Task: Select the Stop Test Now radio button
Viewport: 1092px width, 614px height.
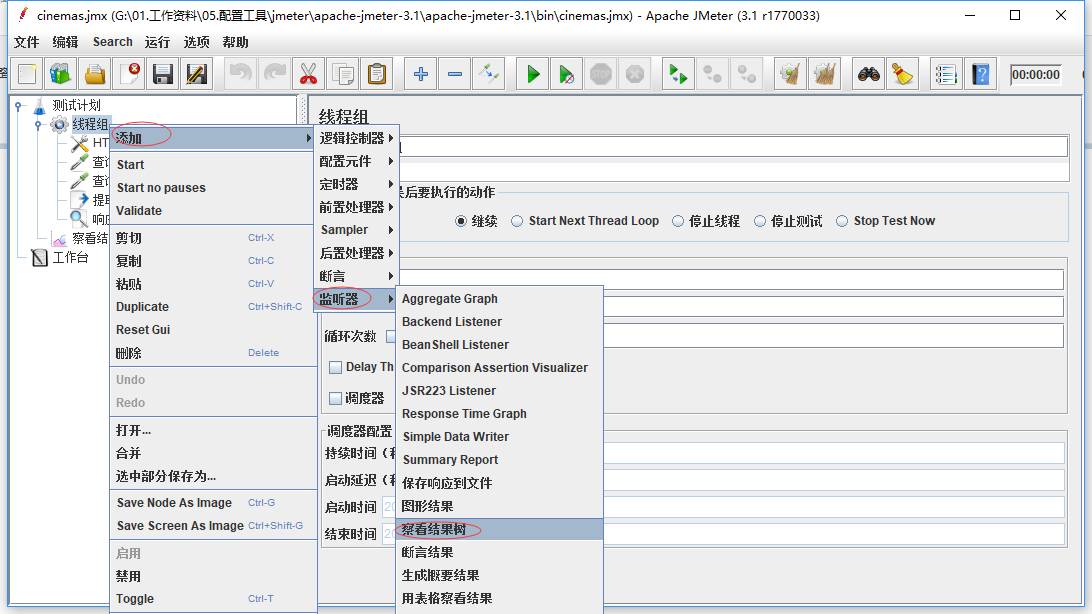Action: (842, 221)
